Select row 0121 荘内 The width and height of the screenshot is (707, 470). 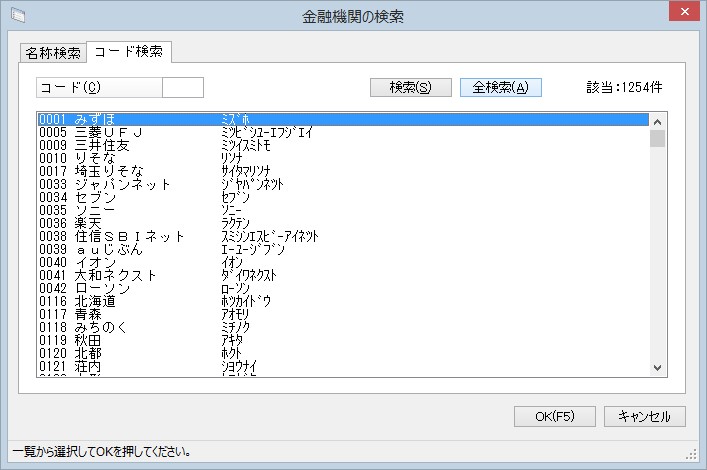(x=343, y=366)
